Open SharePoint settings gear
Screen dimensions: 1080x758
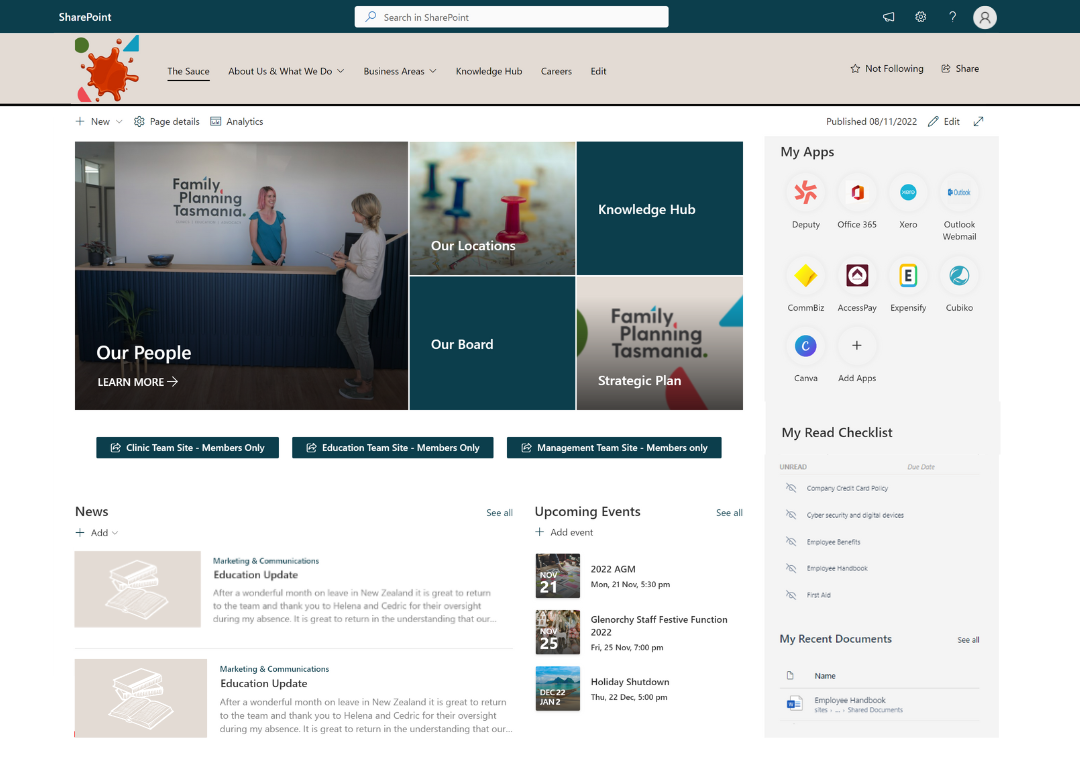(920, 17)
